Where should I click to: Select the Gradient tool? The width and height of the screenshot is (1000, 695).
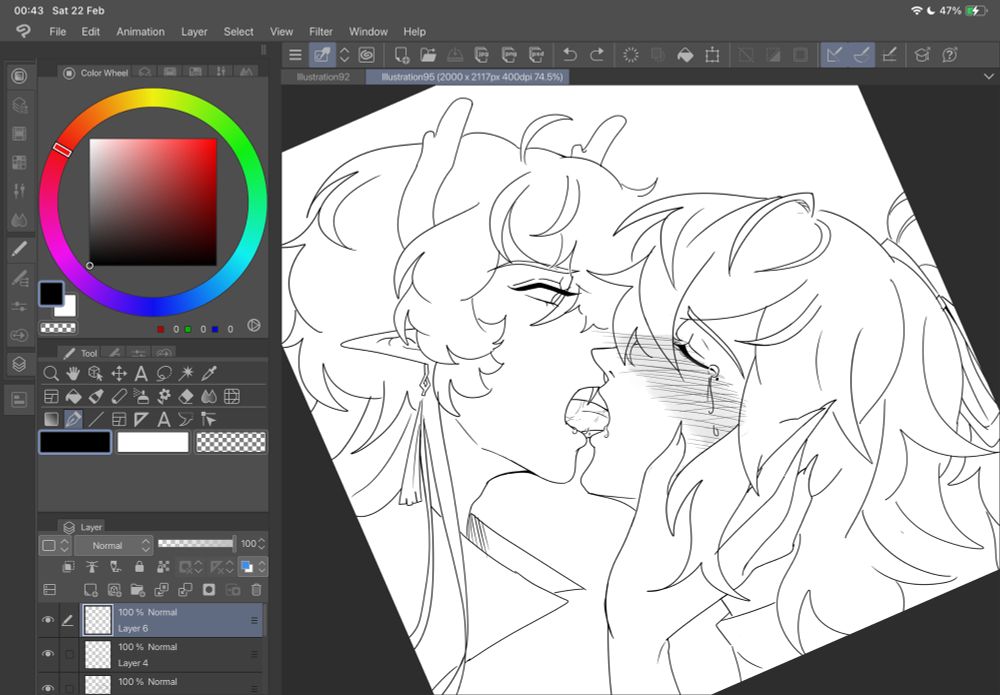[x=51, y=419]
